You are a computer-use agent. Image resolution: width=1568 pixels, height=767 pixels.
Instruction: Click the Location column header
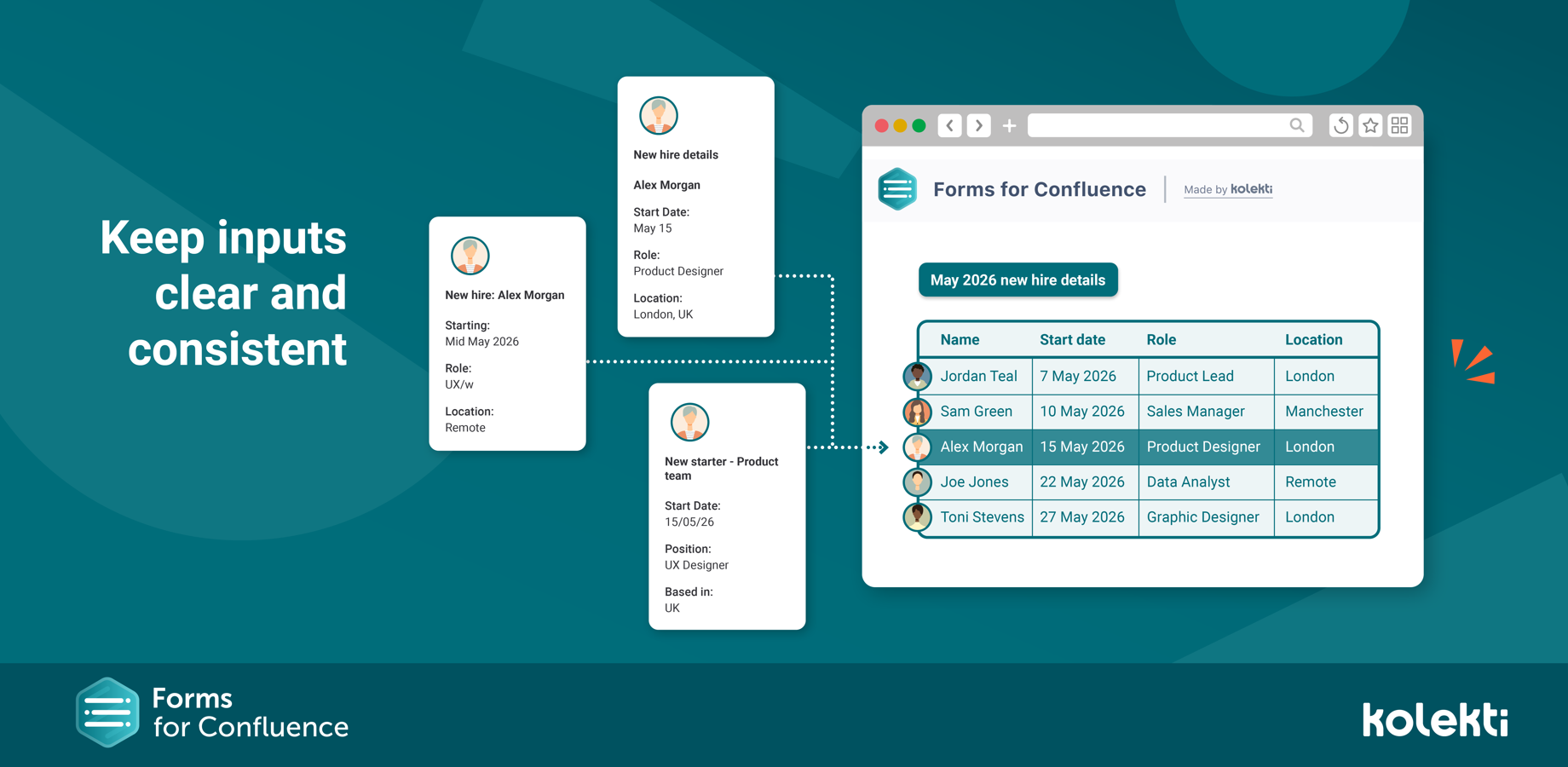point(1313,339)
